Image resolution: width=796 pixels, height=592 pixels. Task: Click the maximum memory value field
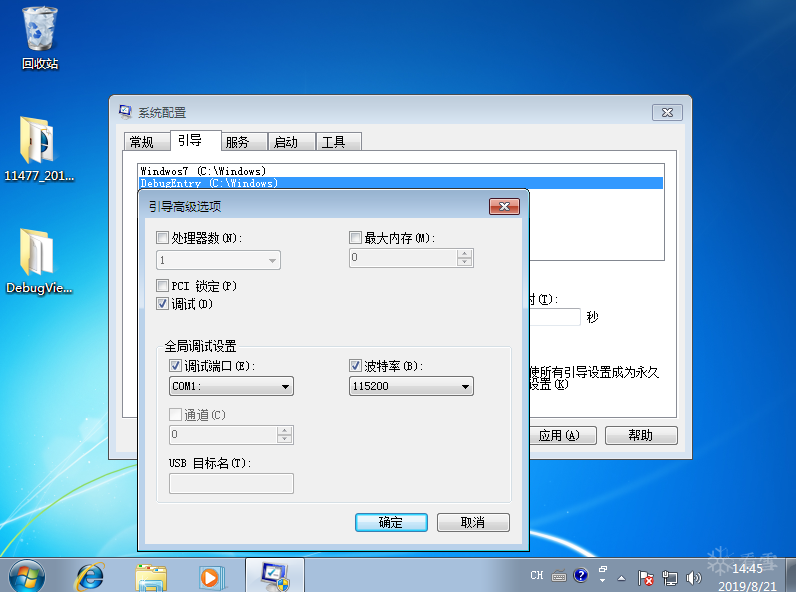404,257
